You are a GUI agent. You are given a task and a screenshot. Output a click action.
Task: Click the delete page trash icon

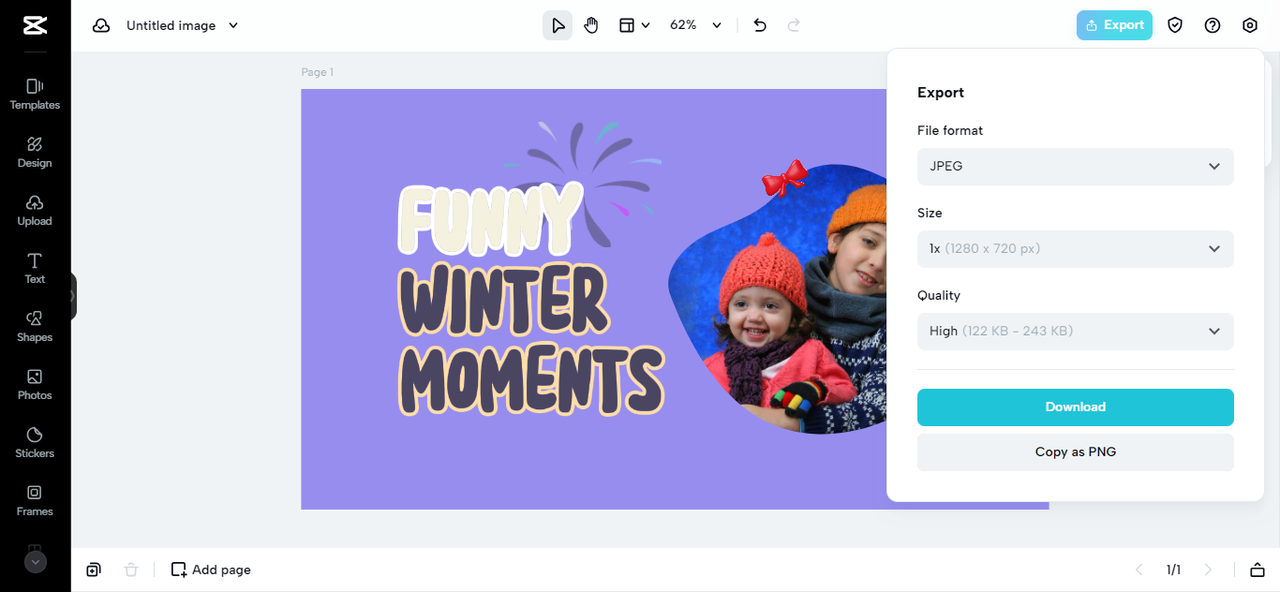[131, 570]
